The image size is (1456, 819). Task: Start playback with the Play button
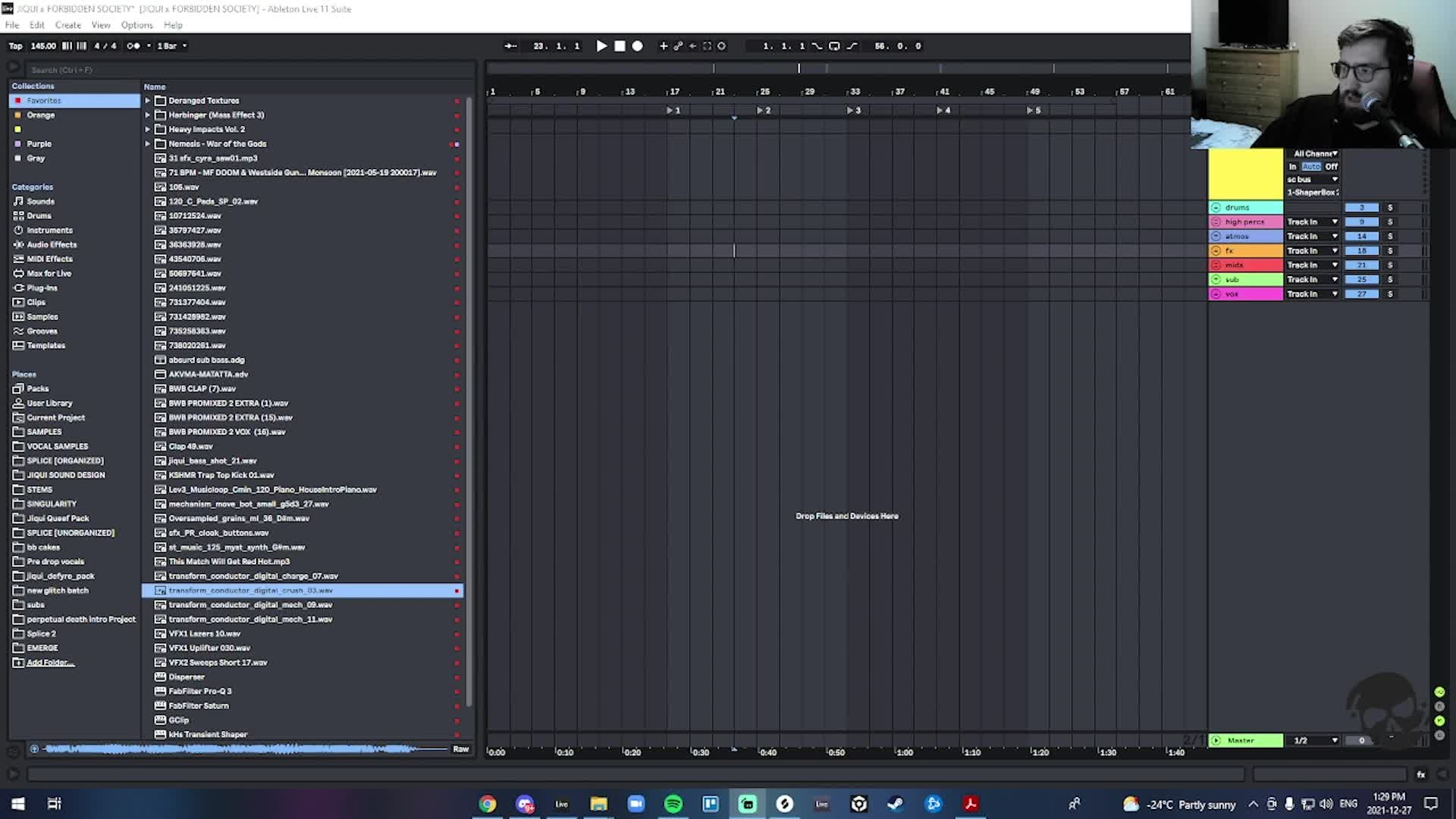pos(601,46)
